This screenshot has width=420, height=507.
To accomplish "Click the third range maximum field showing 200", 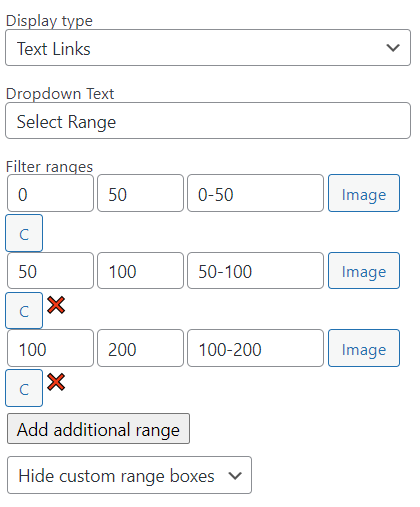I will click(x=140, y=348).
